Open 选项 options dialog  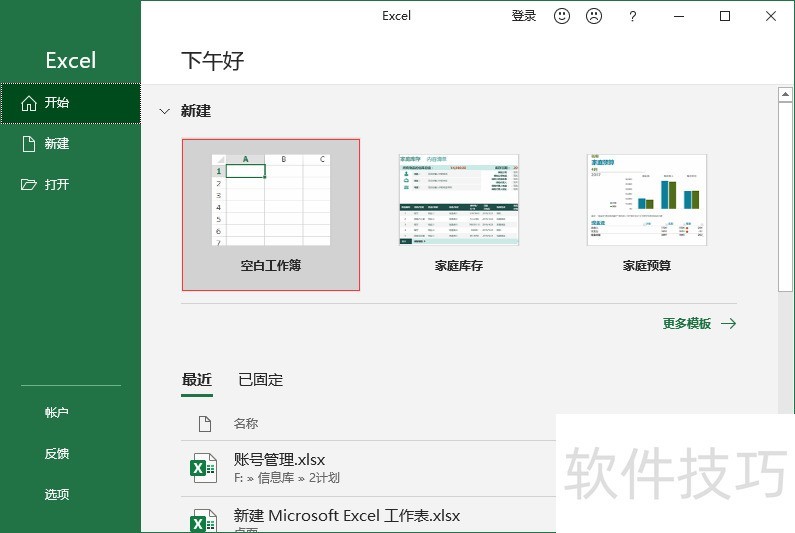pyautogui.click(x=56, y=494)
